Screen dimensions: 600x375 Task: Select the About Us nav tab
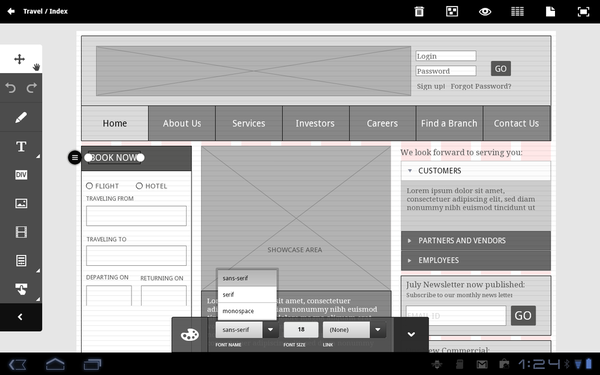click(x=182, y=123)
